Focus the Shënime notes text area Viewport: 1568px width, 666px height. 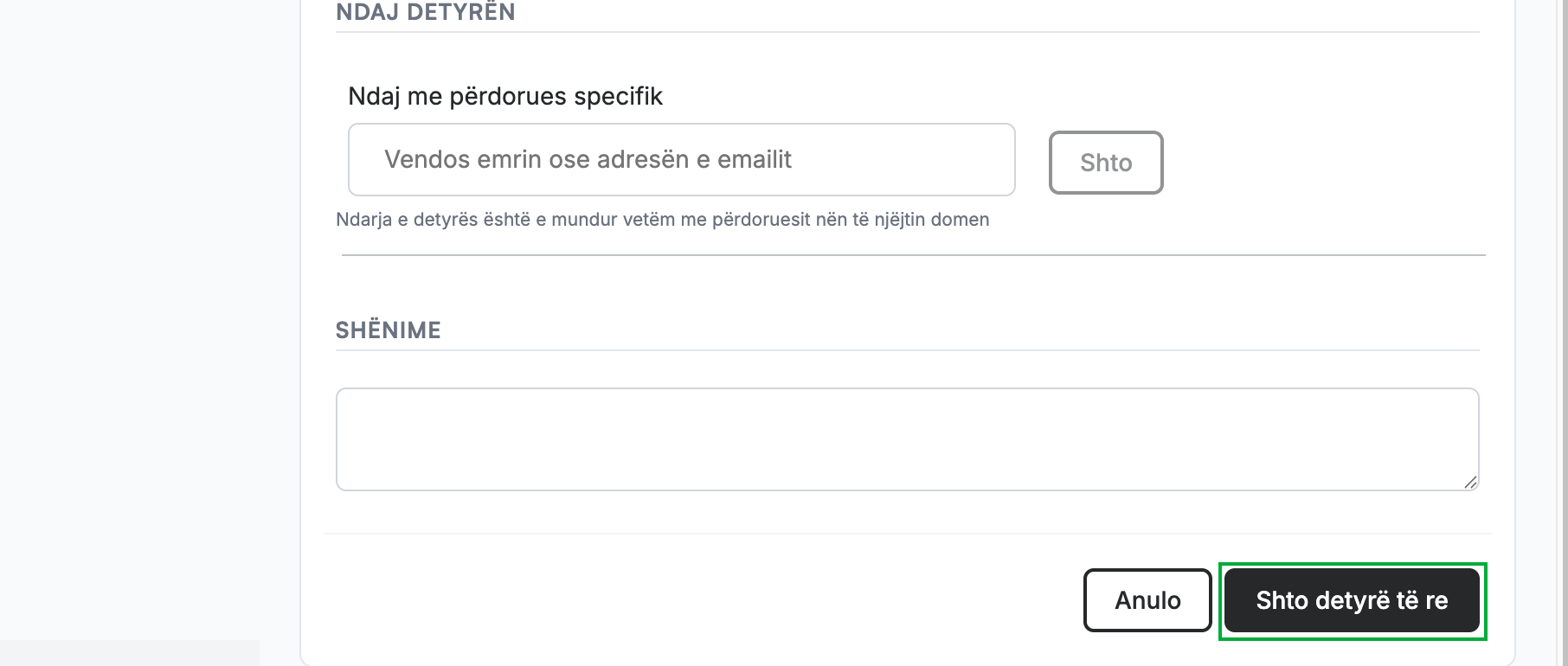[907, 439]
